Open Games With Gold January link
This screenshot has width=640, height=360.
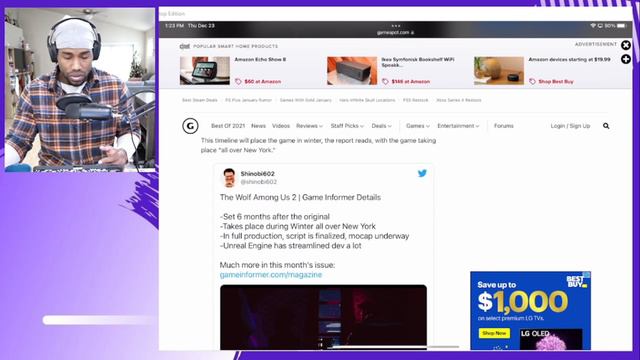305,100
